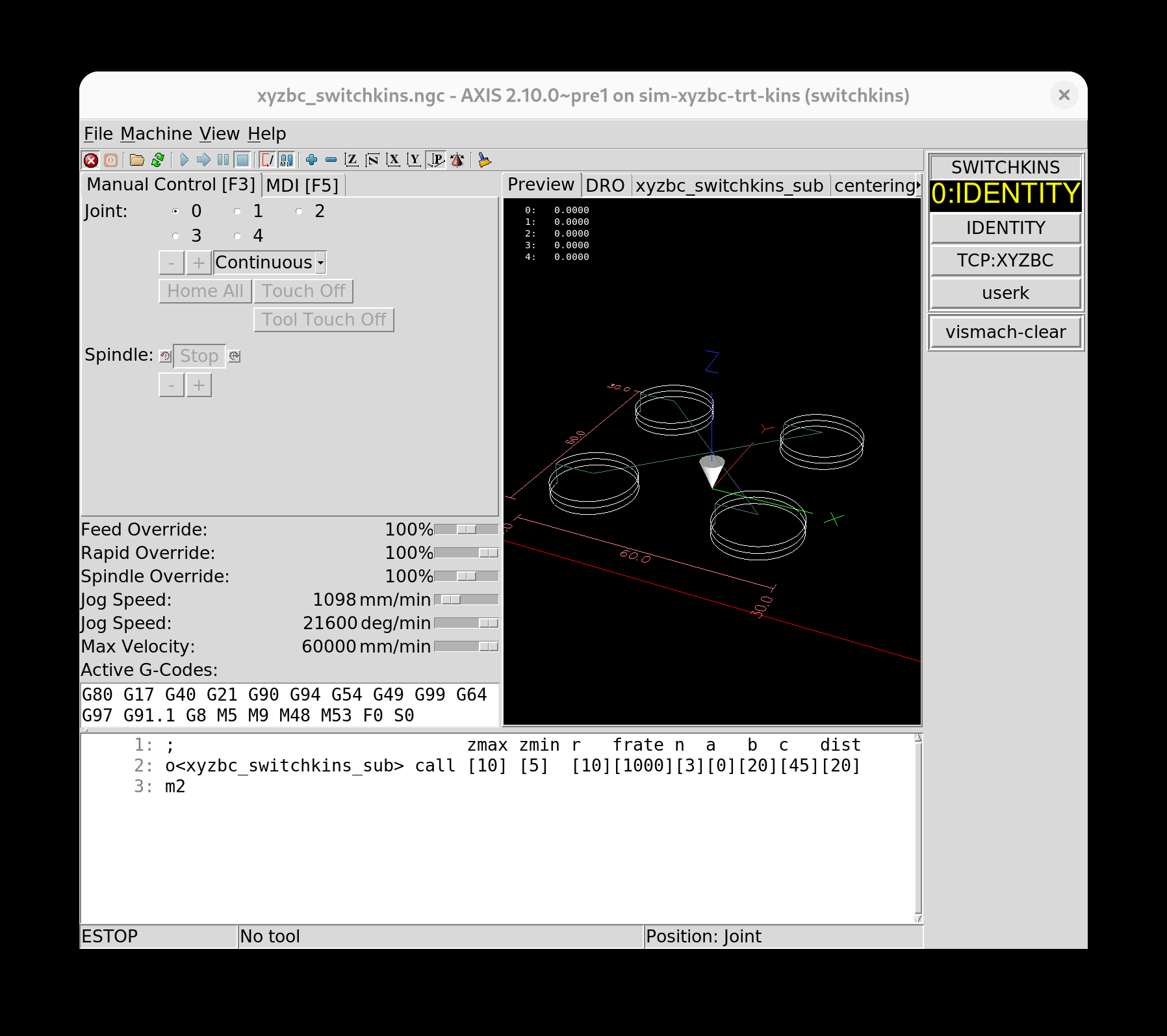The width and height of the screenshot is (1167, 1036).
Task: Pause program execution icon
Action: pos(223,160)
